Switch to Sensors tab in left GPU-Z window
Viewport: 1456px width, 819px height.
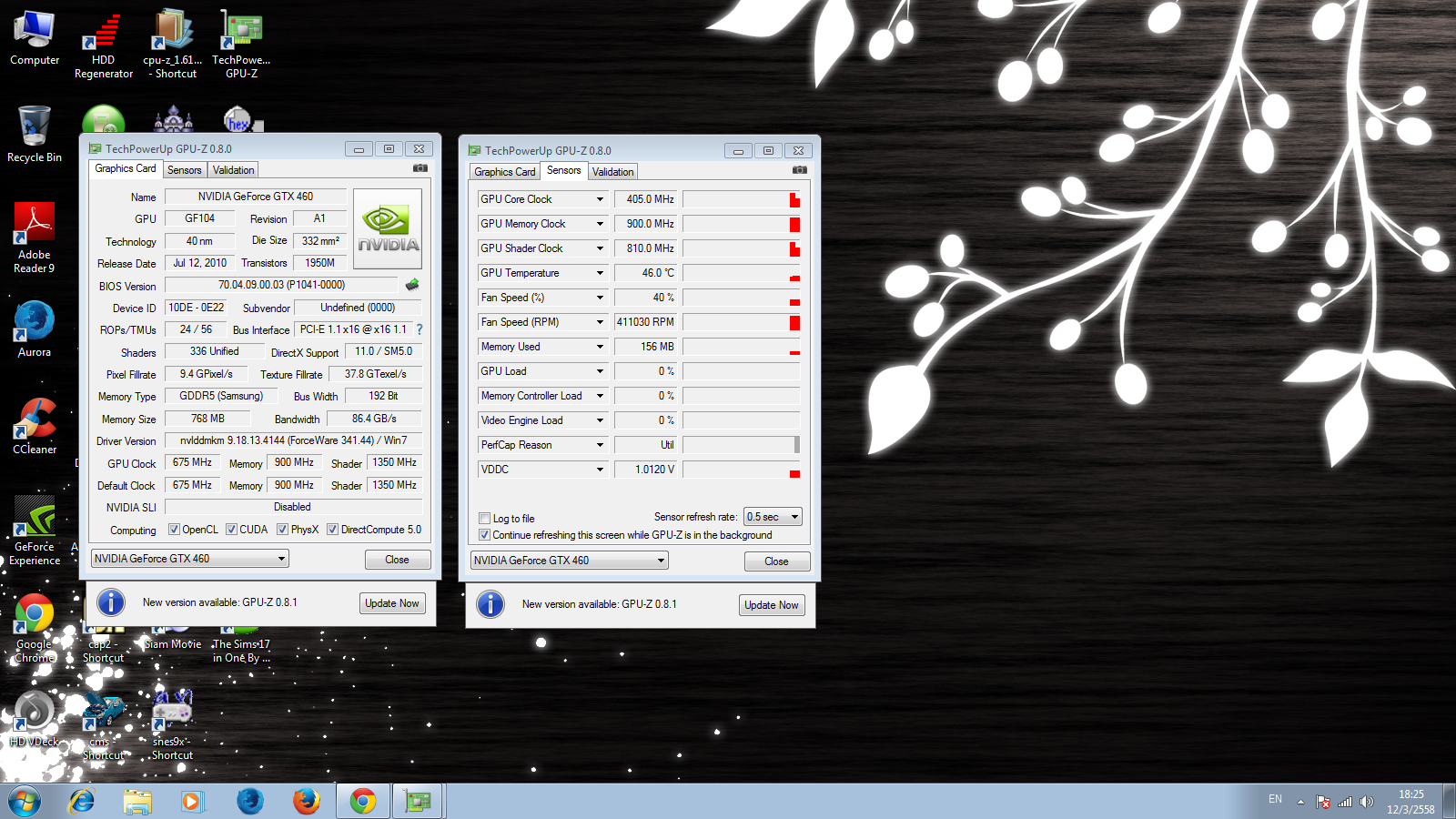pyautogui.click(x=185, y=170)
